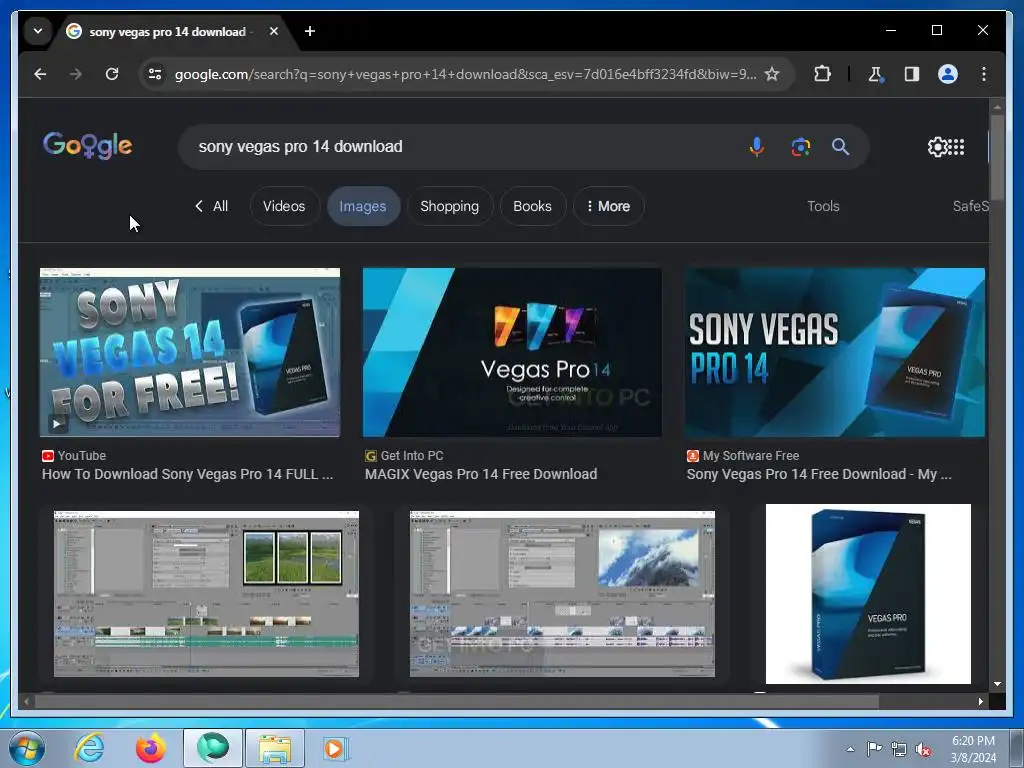Click the scroll-up arrow of the page
This screenshot has height=768, width=1024.
pos(997,106)
